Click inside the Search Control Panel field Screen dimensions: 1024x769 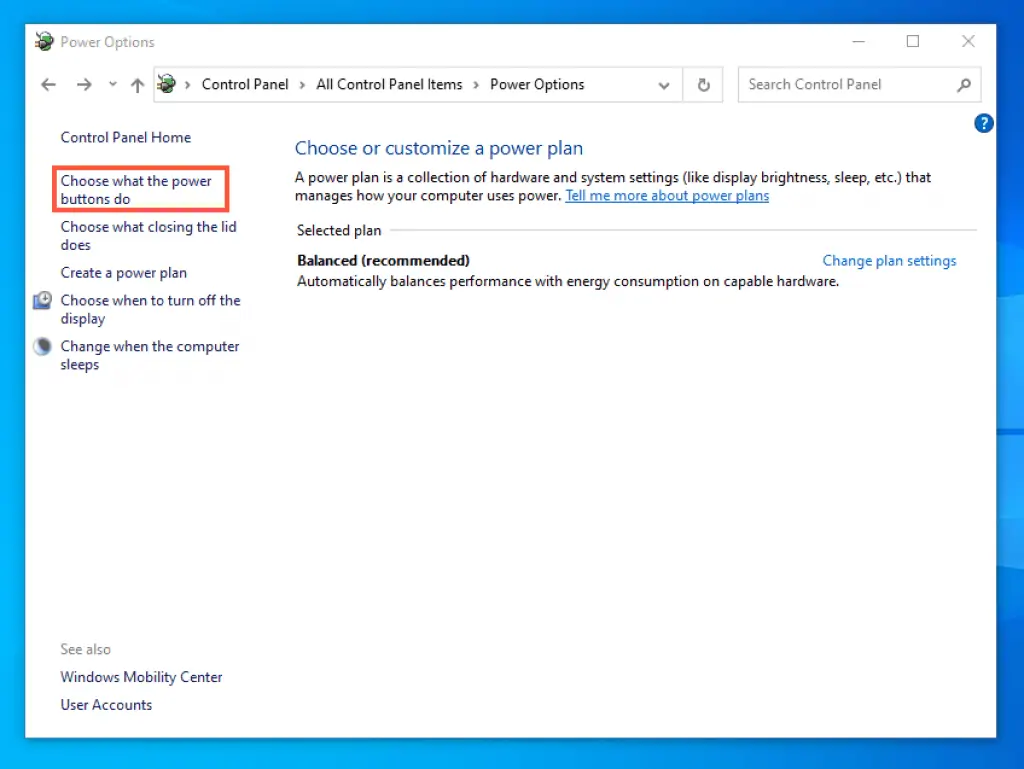pos(840,84)
